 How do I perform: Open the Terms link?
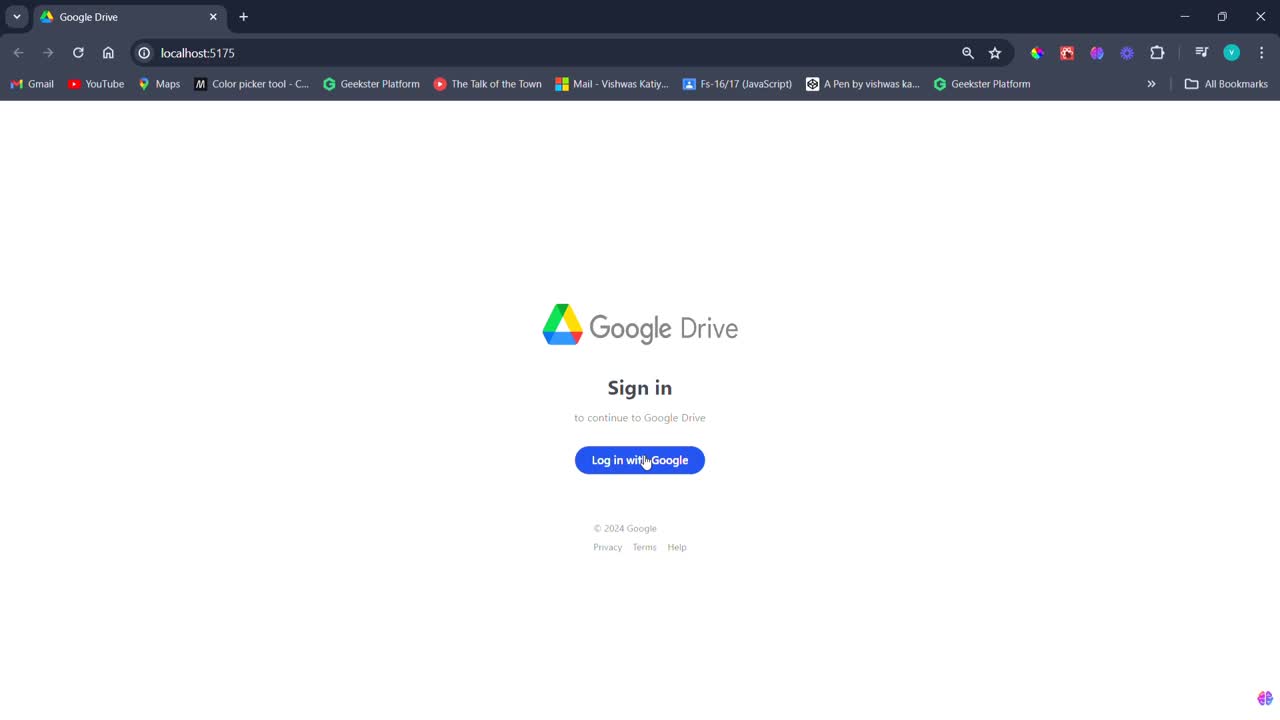pos(644,547)
